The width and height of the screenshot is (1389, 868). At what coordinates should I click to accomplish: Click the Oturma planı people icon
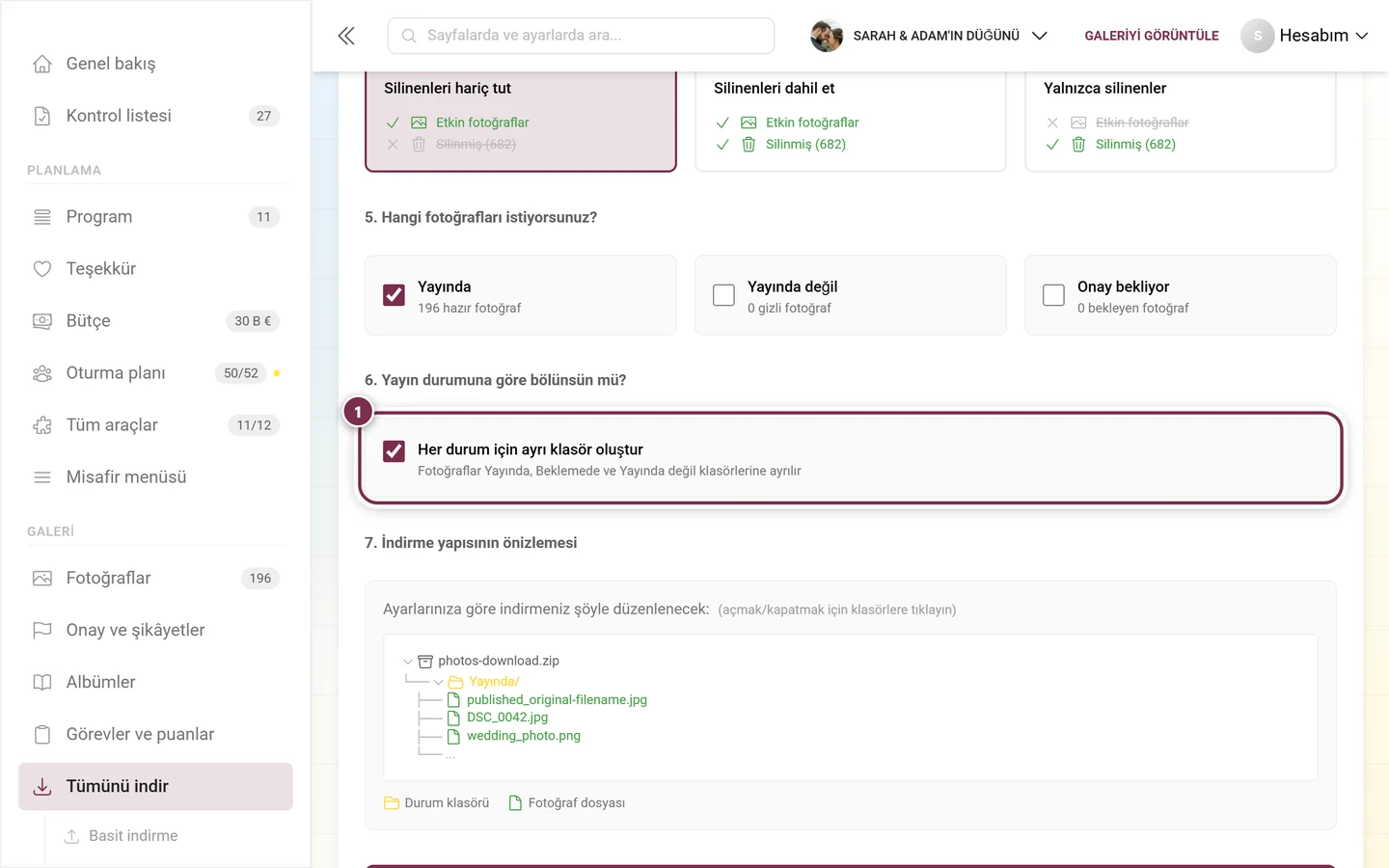point(42,373)
